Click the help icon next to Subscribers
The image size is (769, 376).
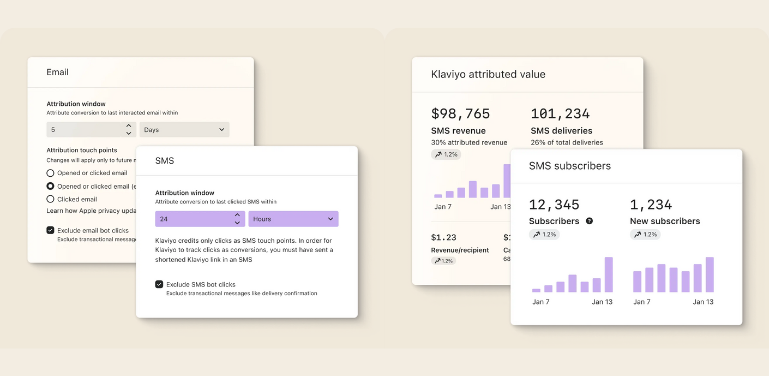[590, 221]
